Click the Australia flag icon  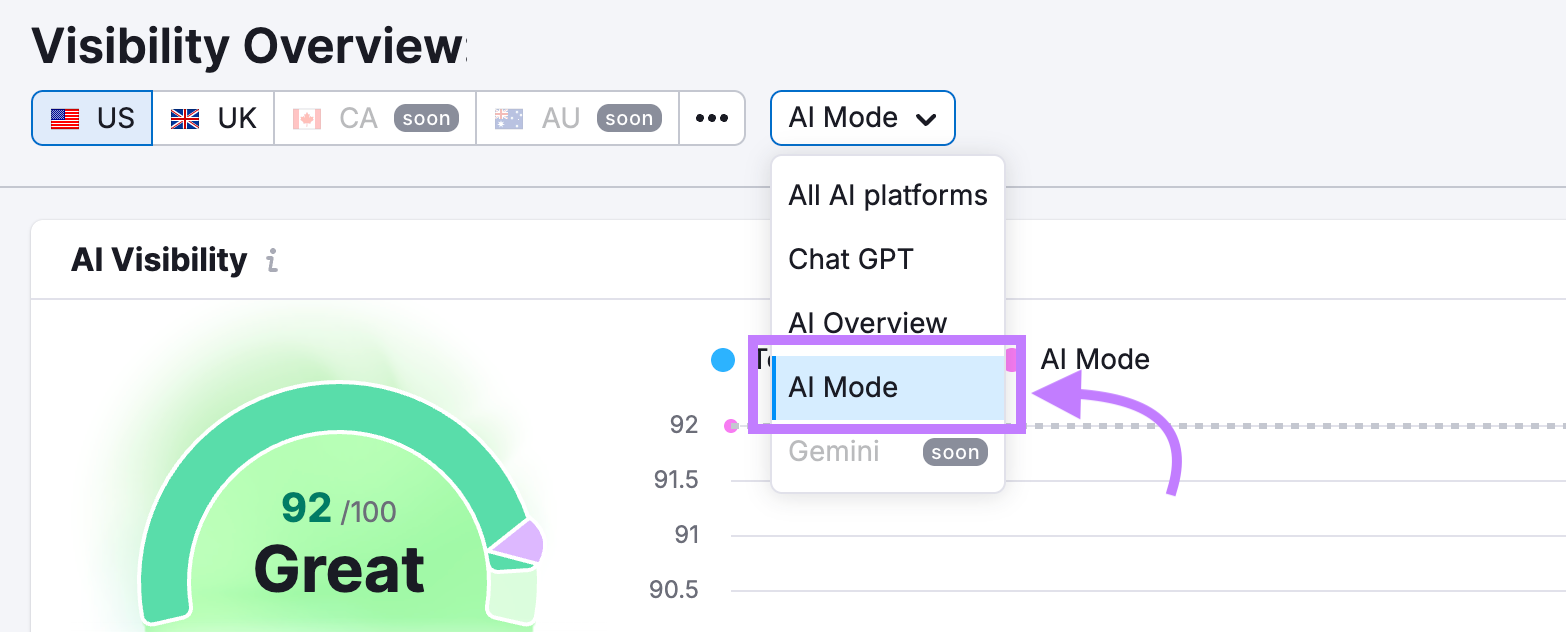click(x=509, y=119)
